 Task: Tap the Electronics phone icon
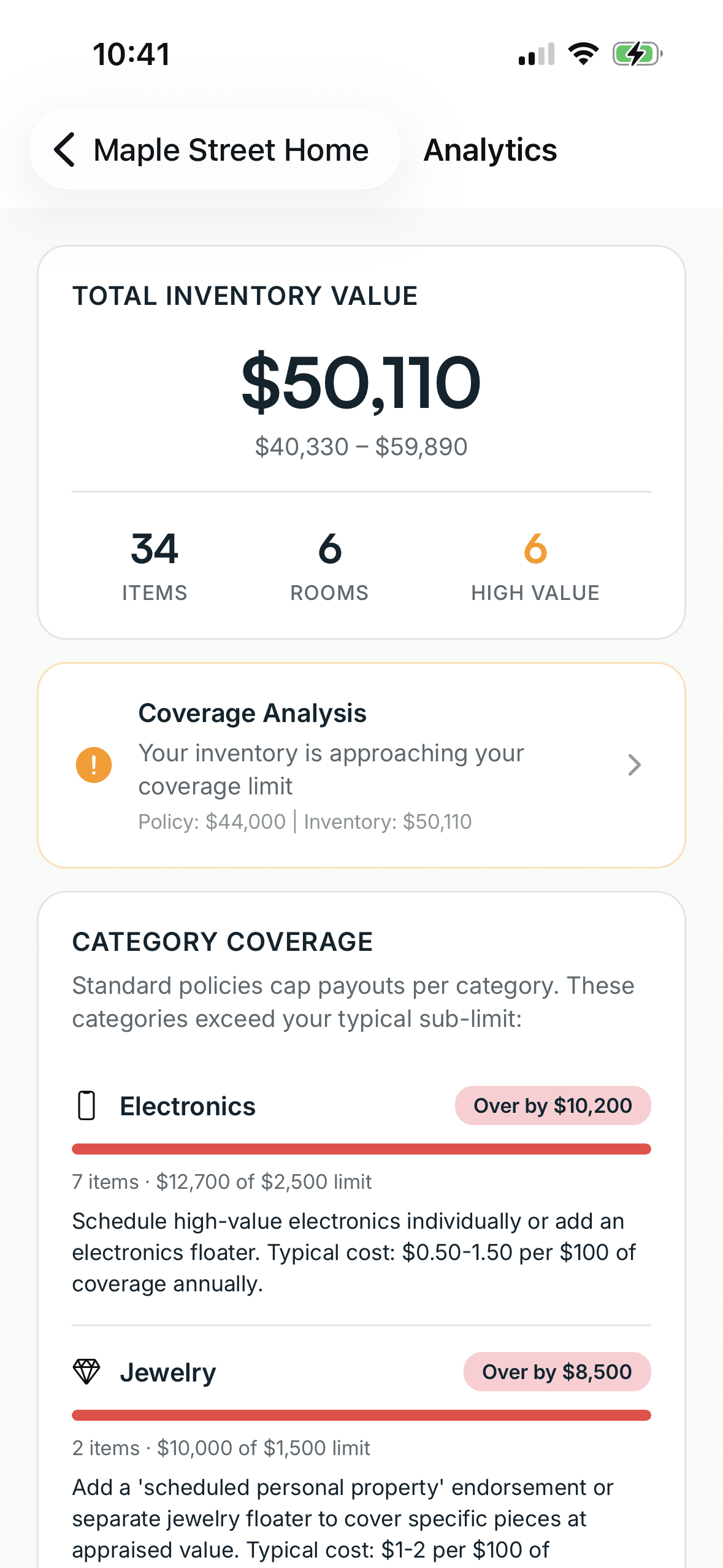click(87, 1105)
